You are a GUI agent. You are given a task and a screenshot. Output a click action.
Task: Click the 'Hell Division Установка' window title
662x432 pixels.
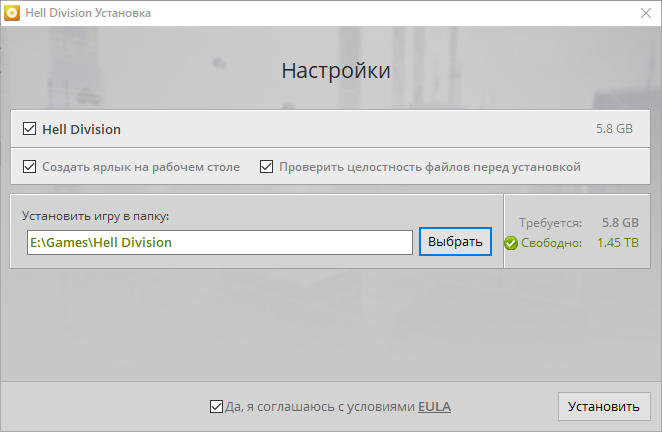point(88,13)
